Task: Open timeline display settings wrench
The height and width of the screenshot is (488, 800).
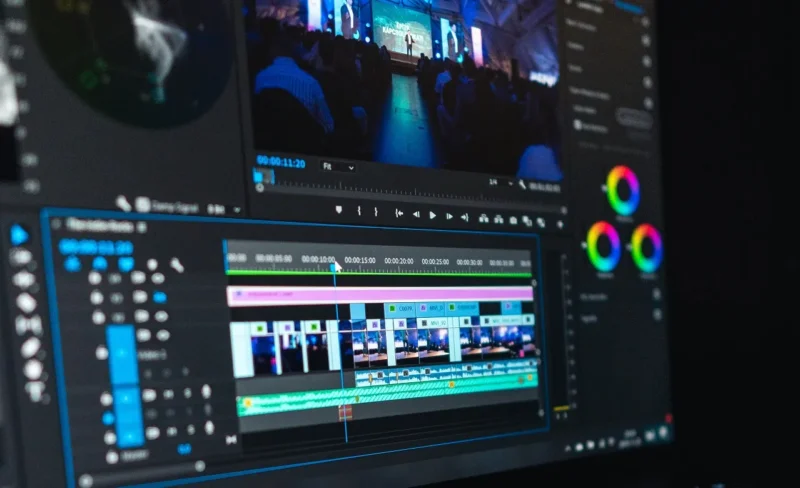Action: [x=177, y=265]
